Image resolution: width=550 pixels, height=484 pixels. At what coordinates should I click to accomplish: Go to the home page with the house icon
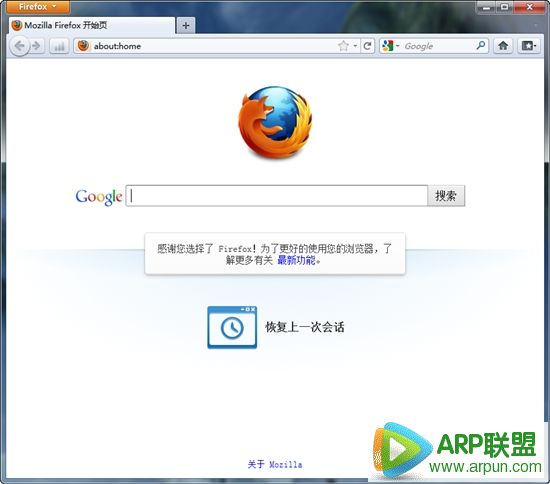(503, 46)
